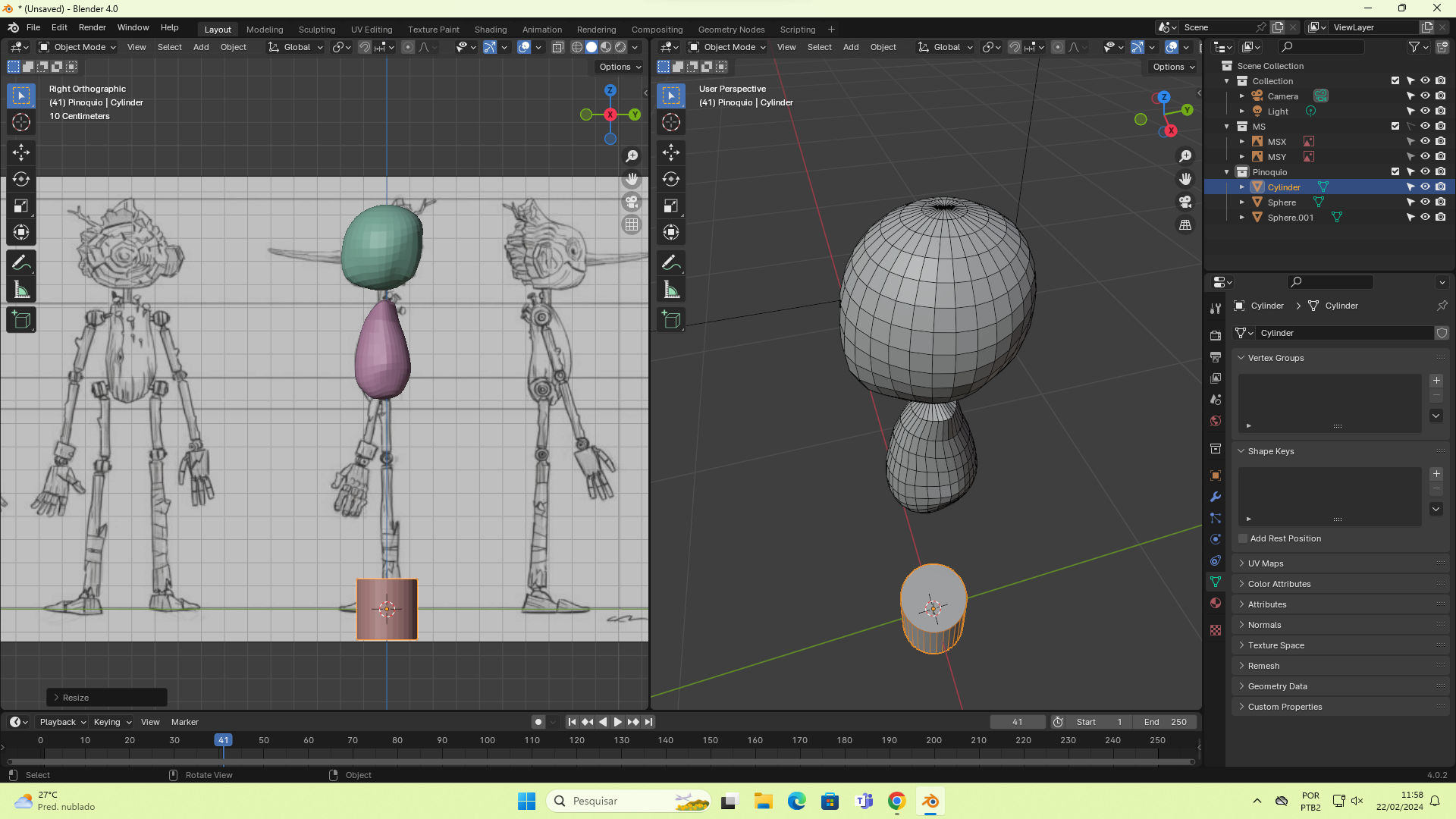Open the Render menu
The image size is (1456, 819).
93,27
